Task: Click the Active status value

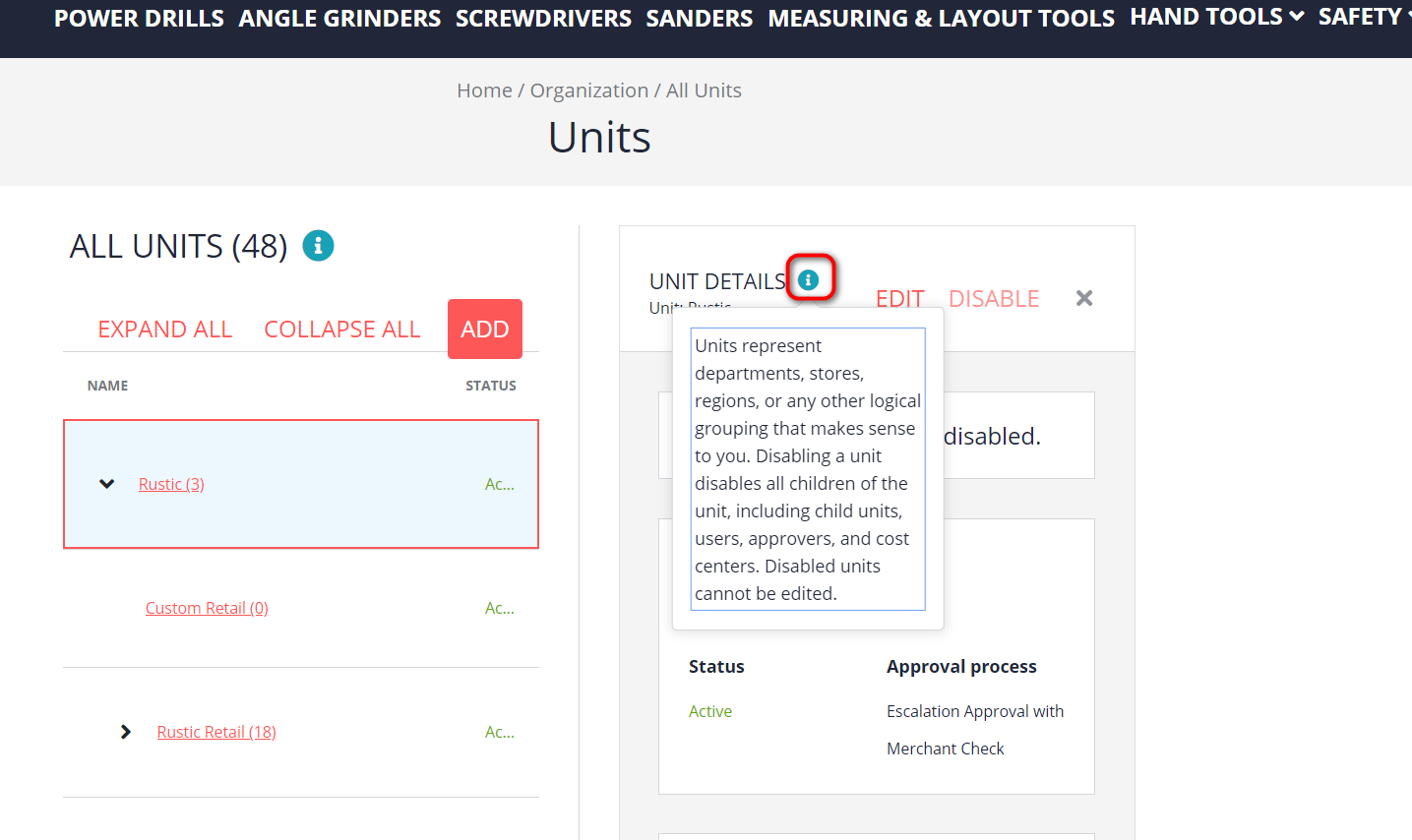Action: (710, 711)
